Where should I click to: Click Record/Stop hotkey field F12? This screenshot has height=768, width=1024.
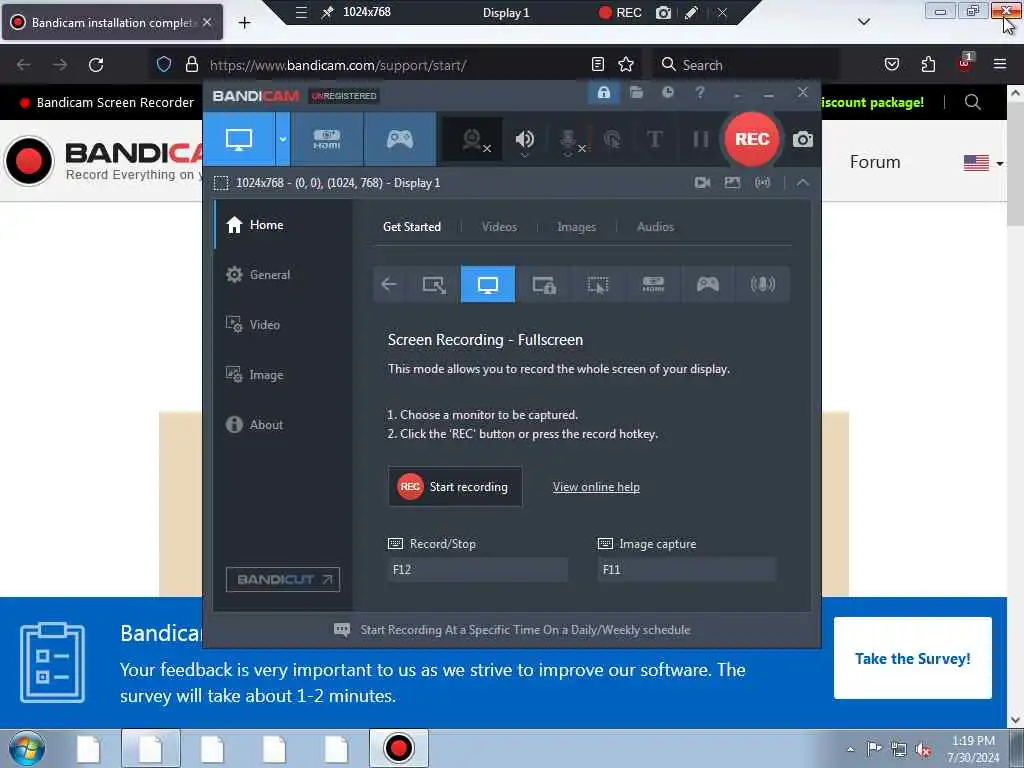[478, 569]
